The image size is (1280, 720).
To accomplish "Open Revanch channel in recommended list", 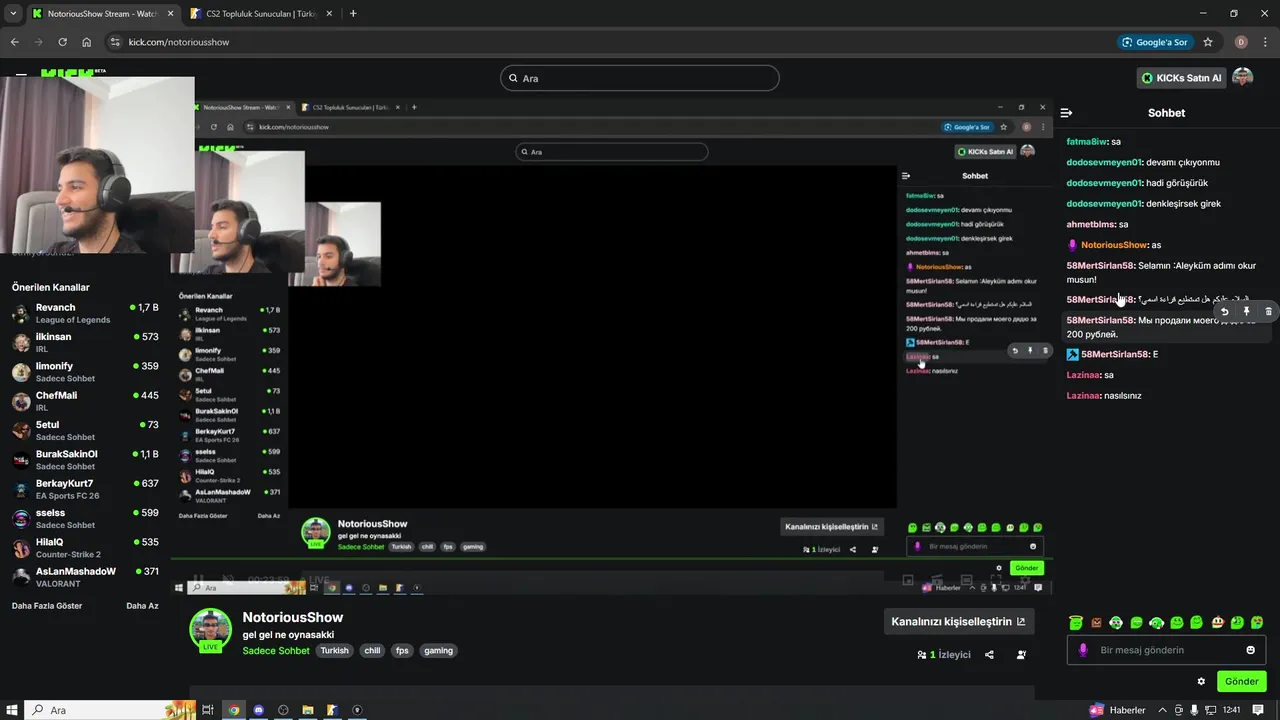I will pos(85,313).
